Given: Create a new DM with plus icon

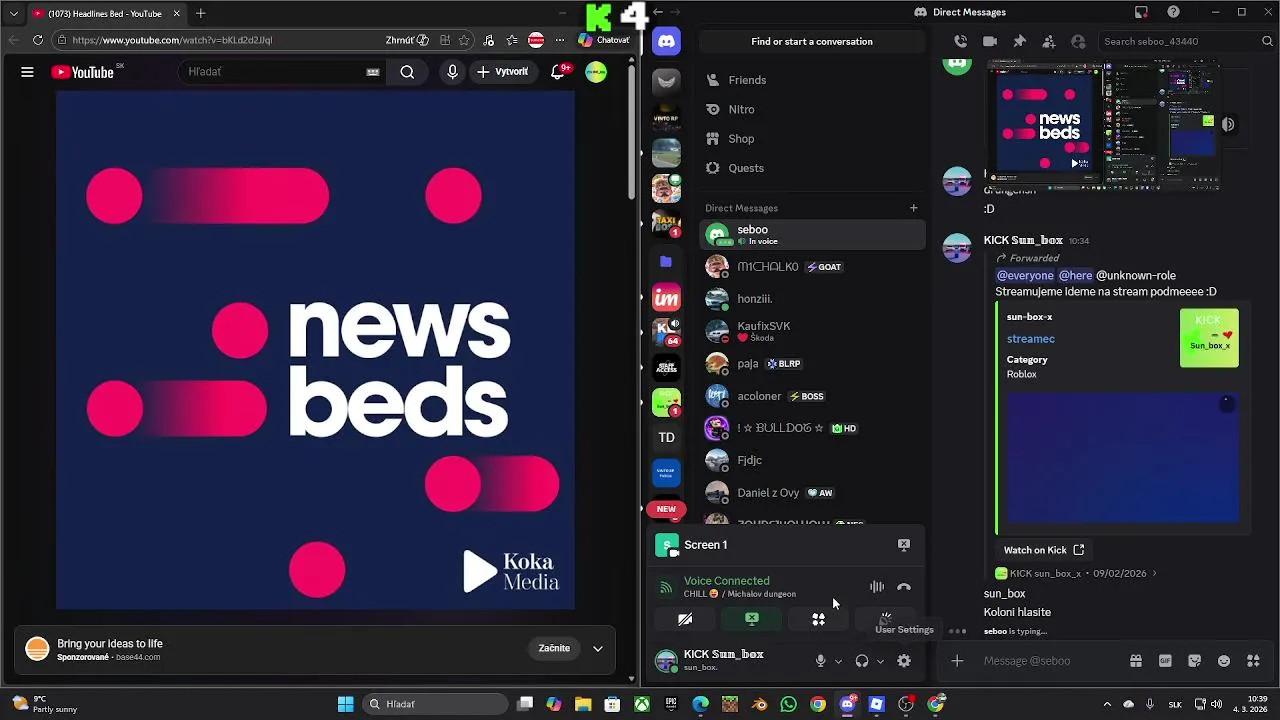Looking at the screenshot, I should (x=913, y=208).
